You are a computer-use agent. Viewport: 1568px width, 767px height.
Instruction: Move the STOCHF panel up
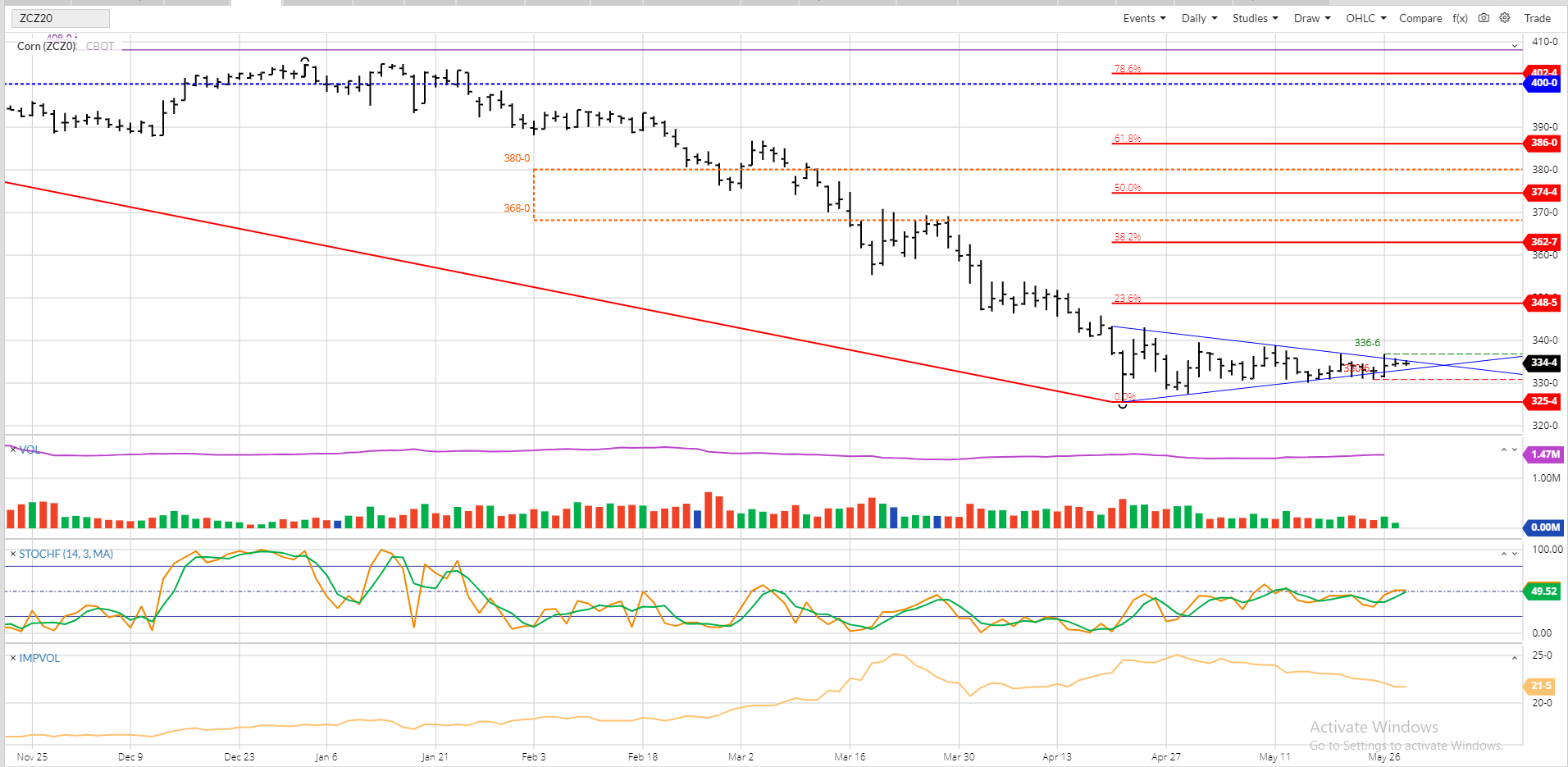coord(1504,554)
